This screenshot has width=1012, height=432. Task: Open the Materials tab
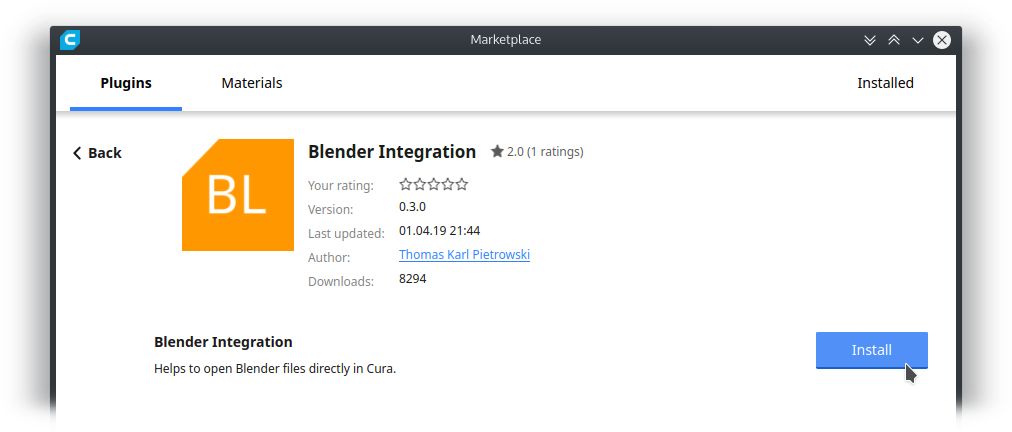tap(252, 83)
